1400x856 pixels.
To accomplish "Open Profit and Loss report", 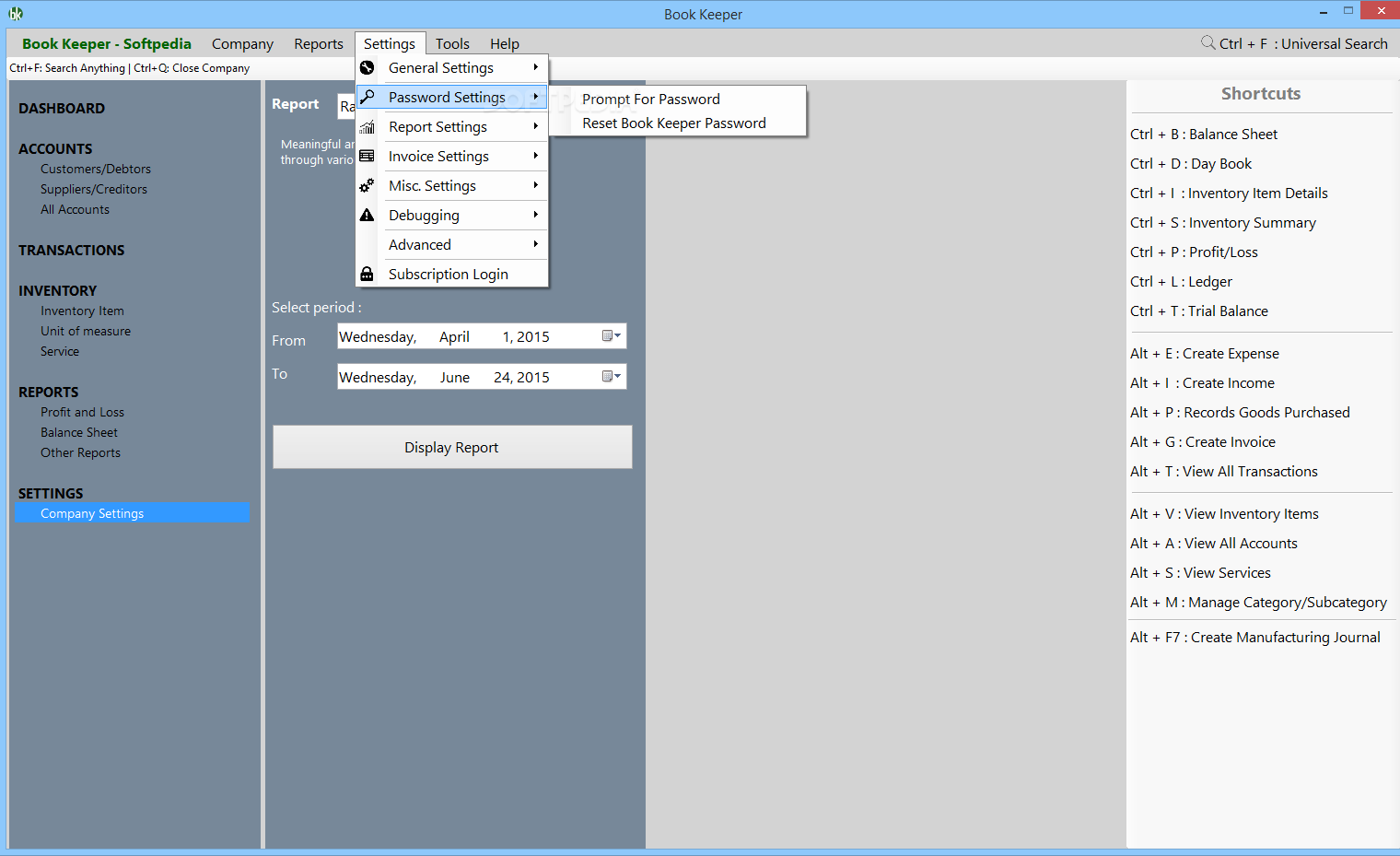I will coord(82,412).
